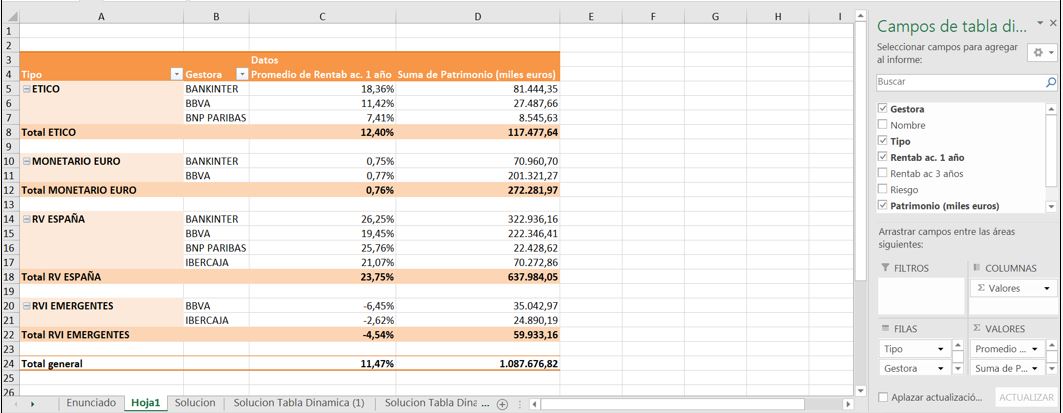Click the -6,45% cell for BBVA
This screenshot has height=413, width=1063.
(x=323, y=306)
